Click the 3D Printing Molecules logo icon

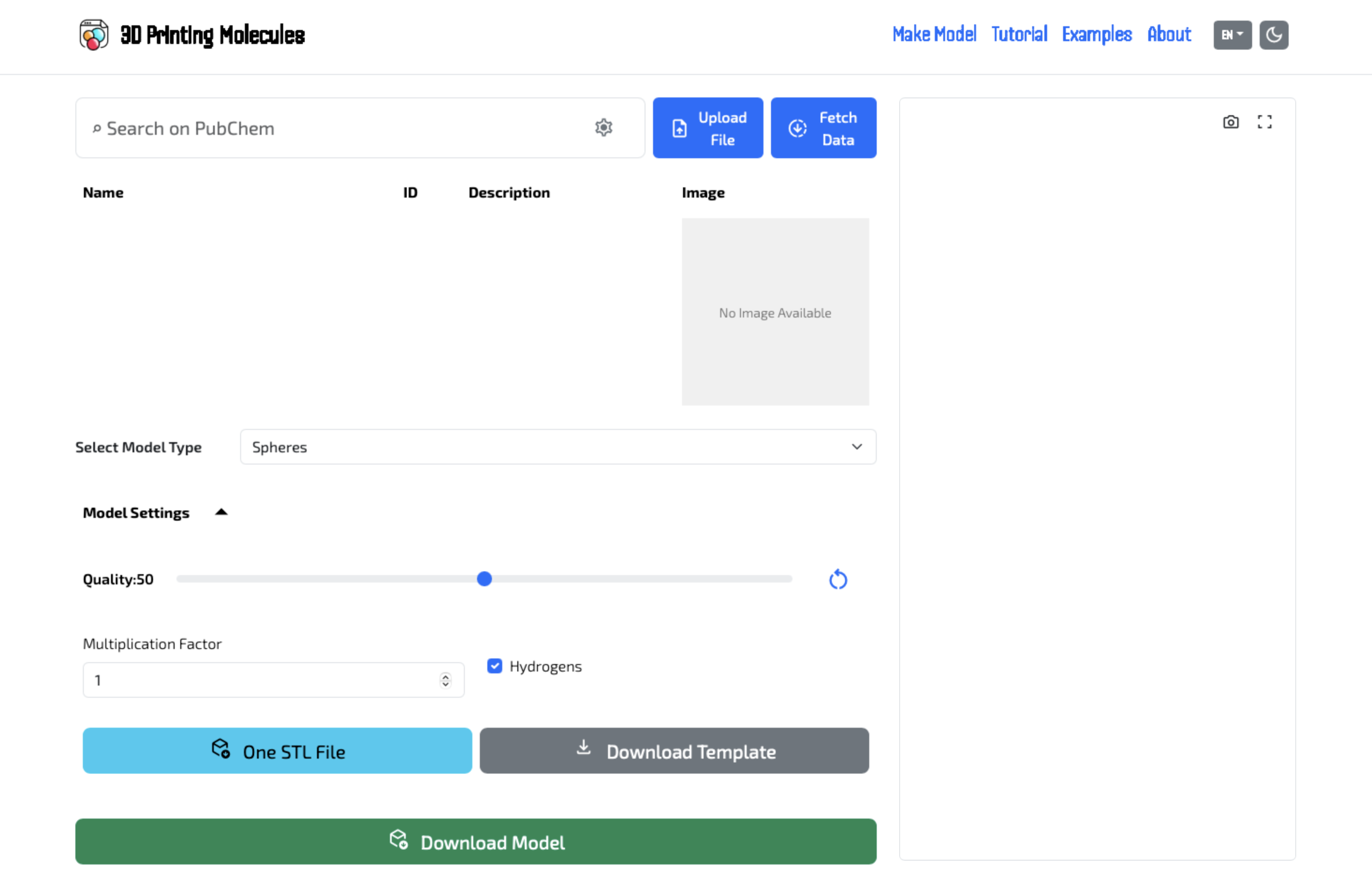[x=94, y=35]
